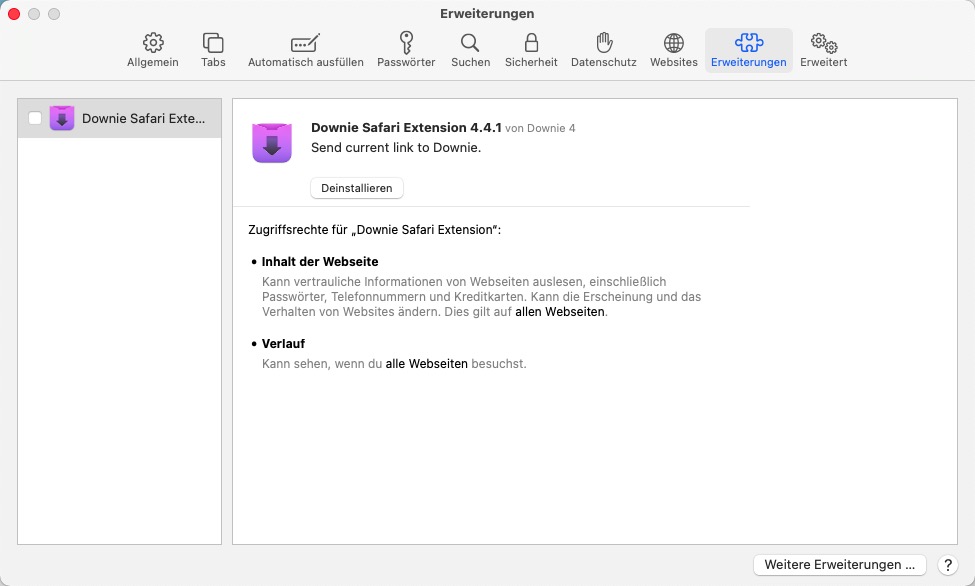
Task: Close the Erweiterungen preferences window
Action: 14,14
